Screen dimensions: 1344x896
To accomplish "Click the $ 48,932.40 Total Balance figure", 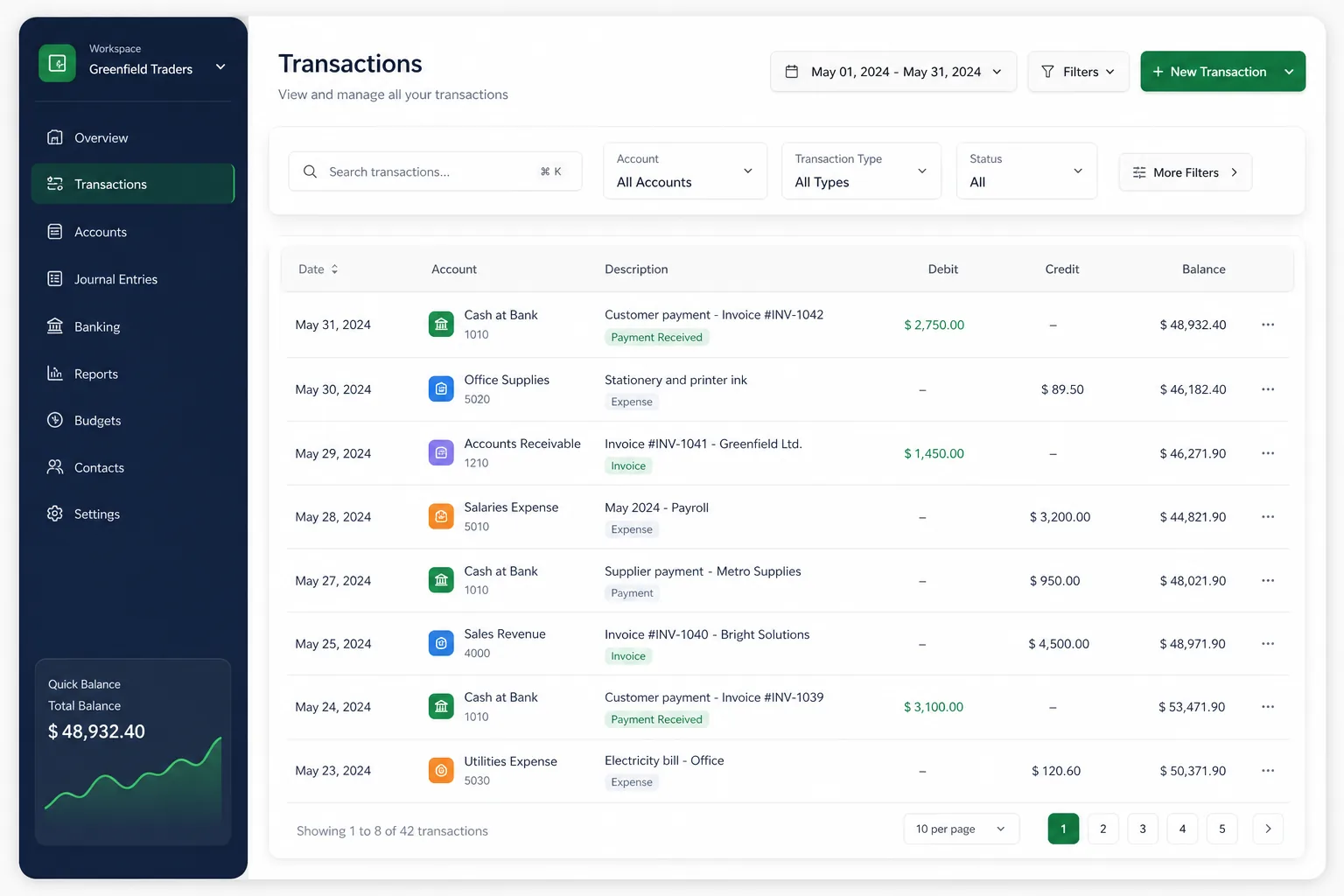I will click(x=96, y=731).
